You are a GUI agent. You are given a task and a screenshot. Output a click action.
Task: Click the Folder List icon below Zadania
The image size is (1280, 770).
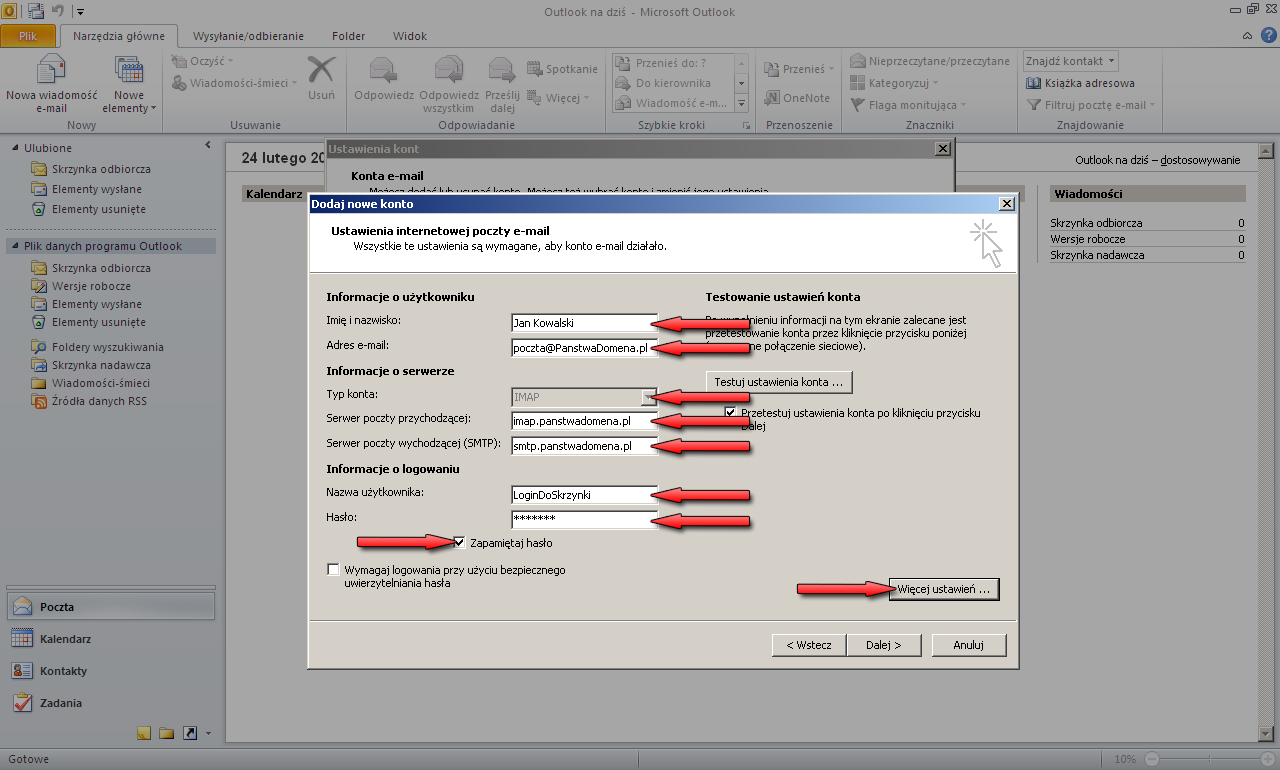click(167, 733)
